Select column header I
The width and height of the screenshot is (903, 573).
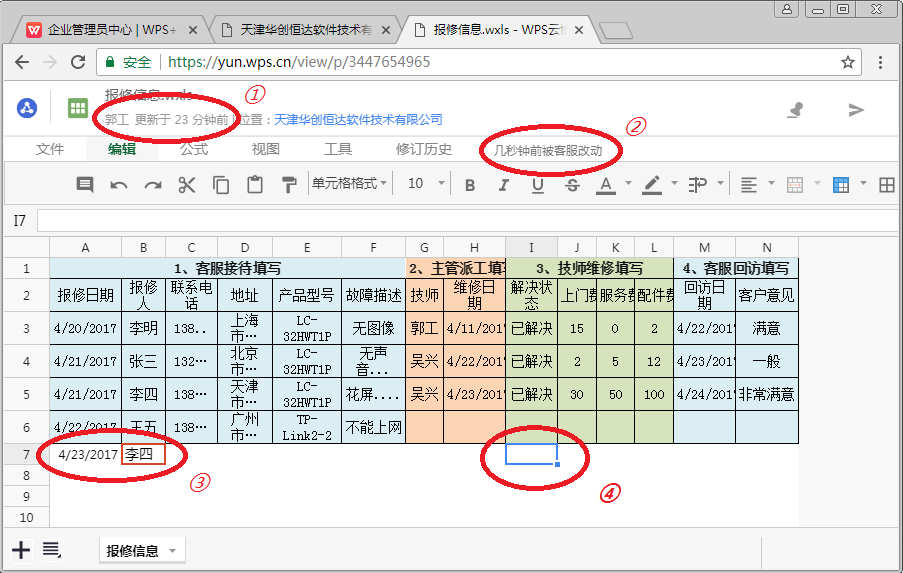[x=532, y=248]
